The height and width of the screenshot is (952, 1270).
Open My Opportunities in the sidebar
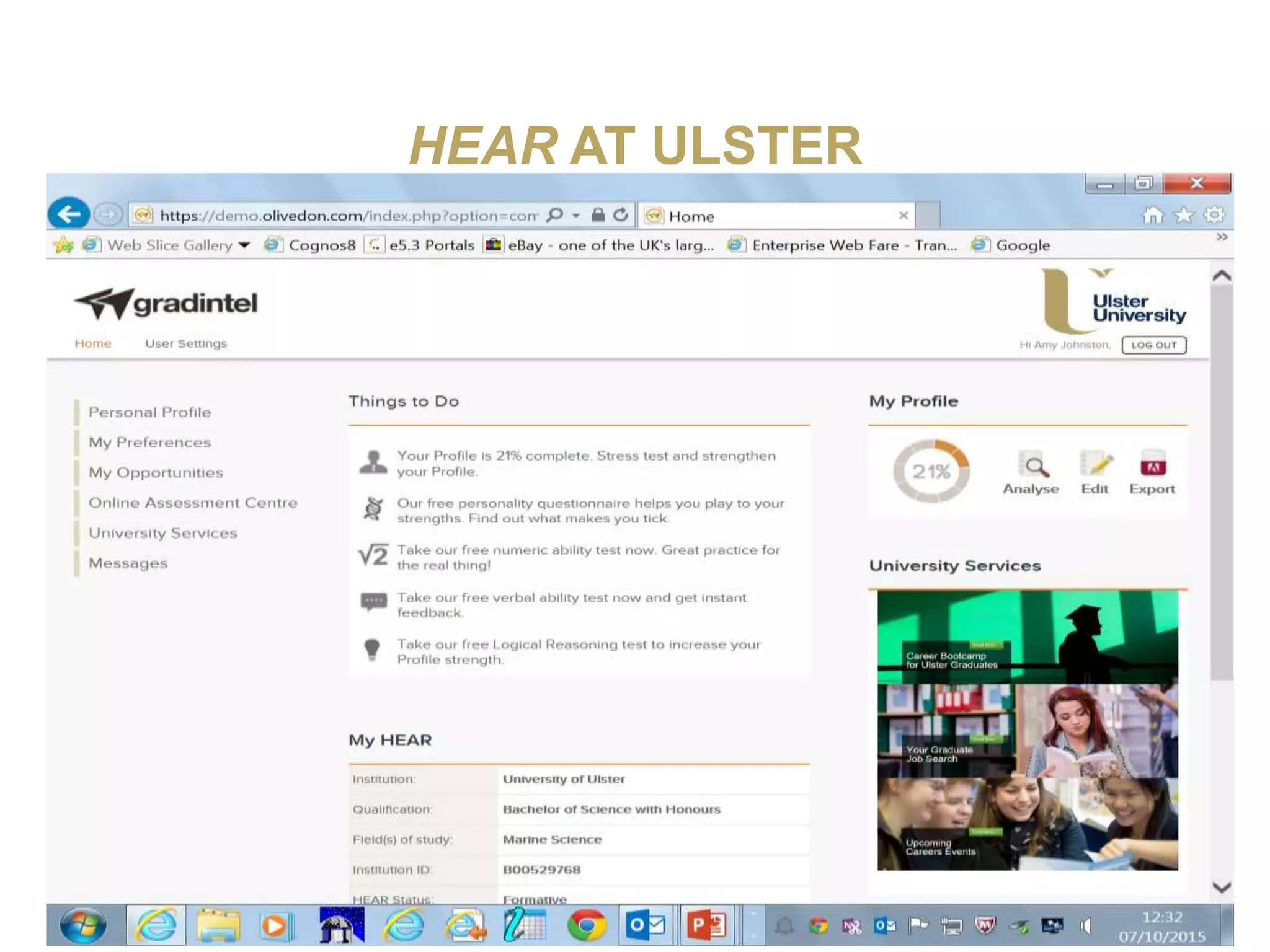[156, 473]
